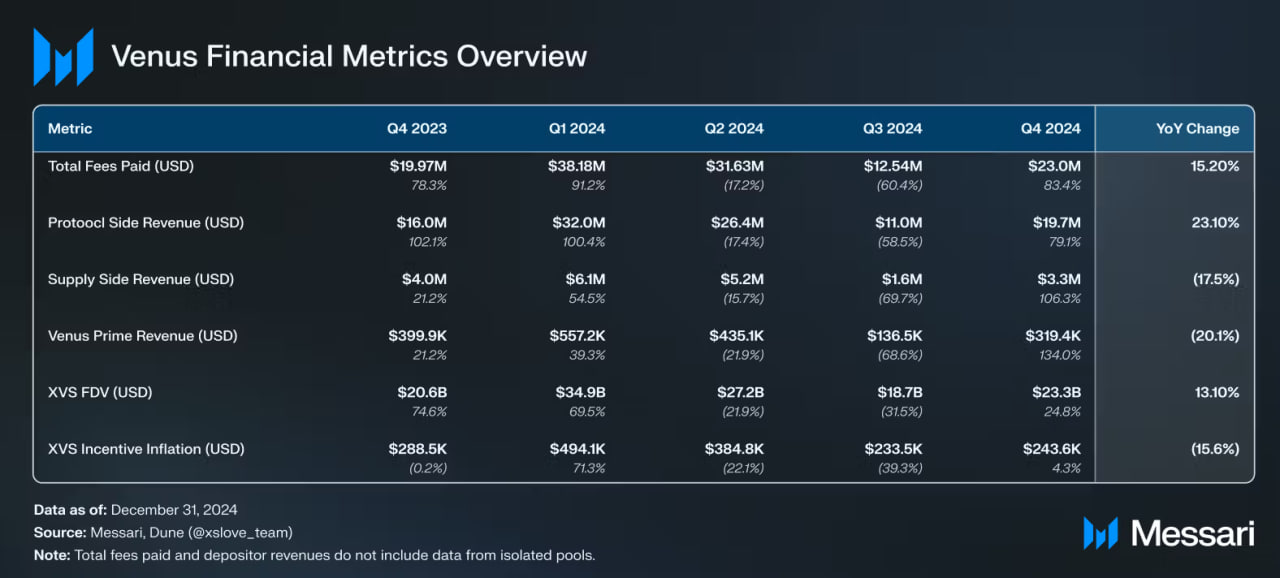
Task: Click the "23.10%" YoY change value
Action: [x=1215, y=222]
